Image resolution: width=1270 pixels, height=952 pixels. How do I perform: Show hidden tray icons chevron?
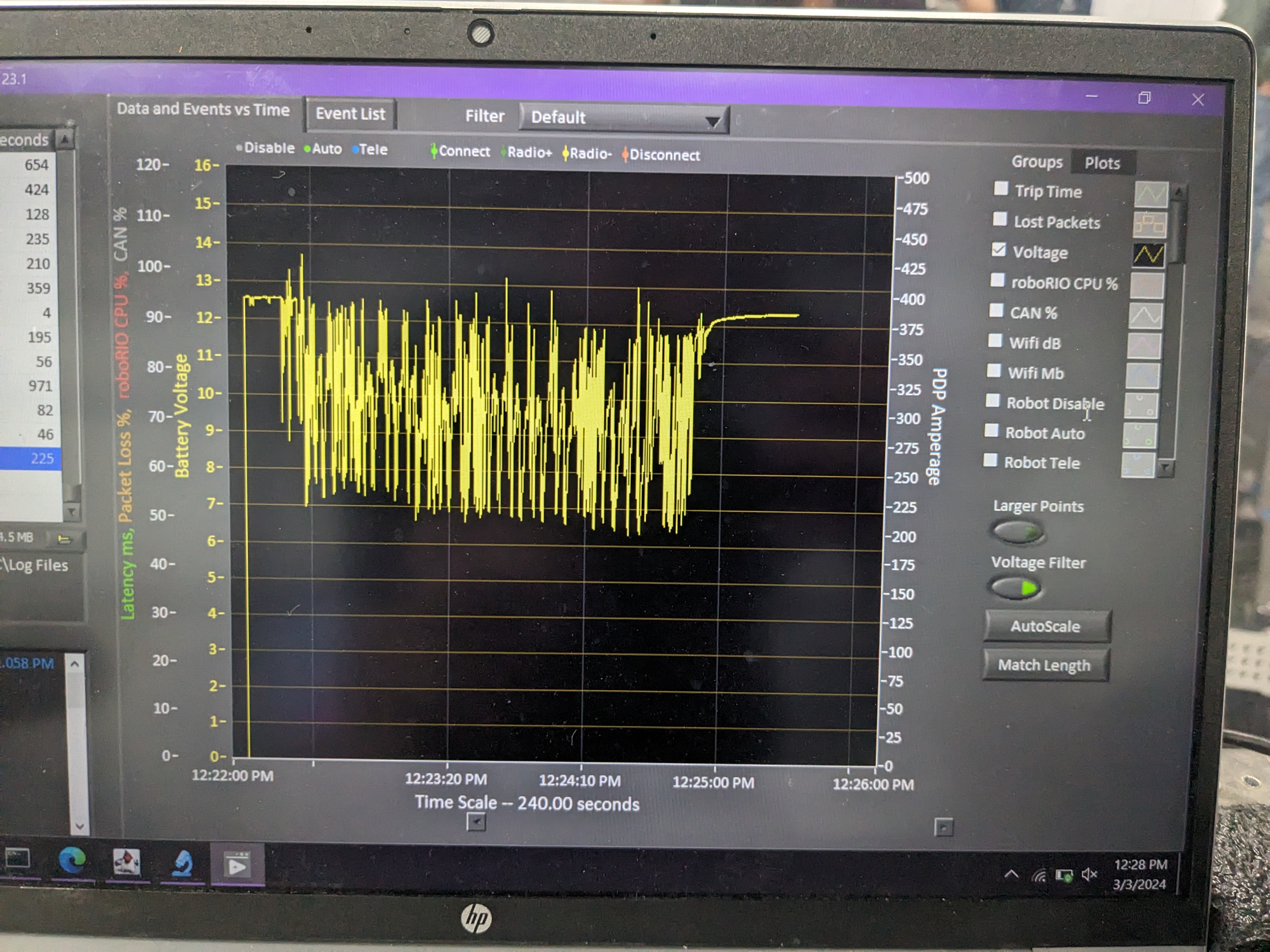click(x=1012, y=875)
